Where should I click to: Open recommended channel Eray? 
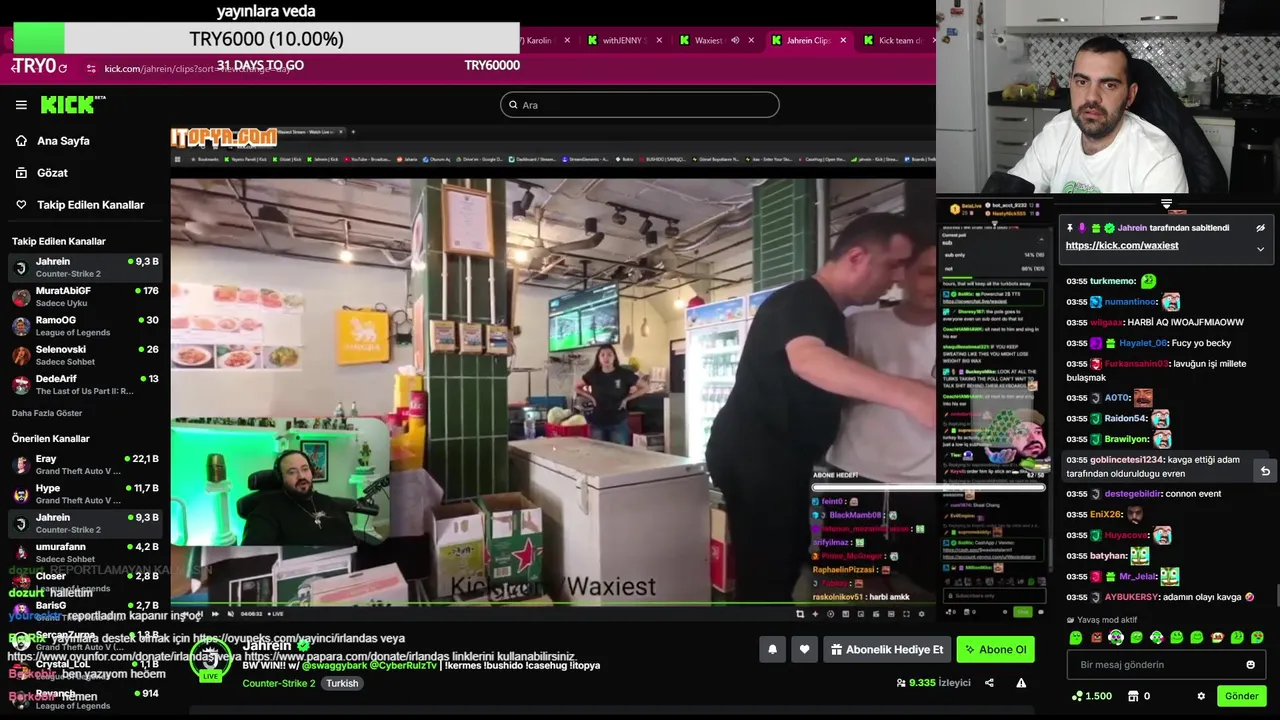pos(85,464)
